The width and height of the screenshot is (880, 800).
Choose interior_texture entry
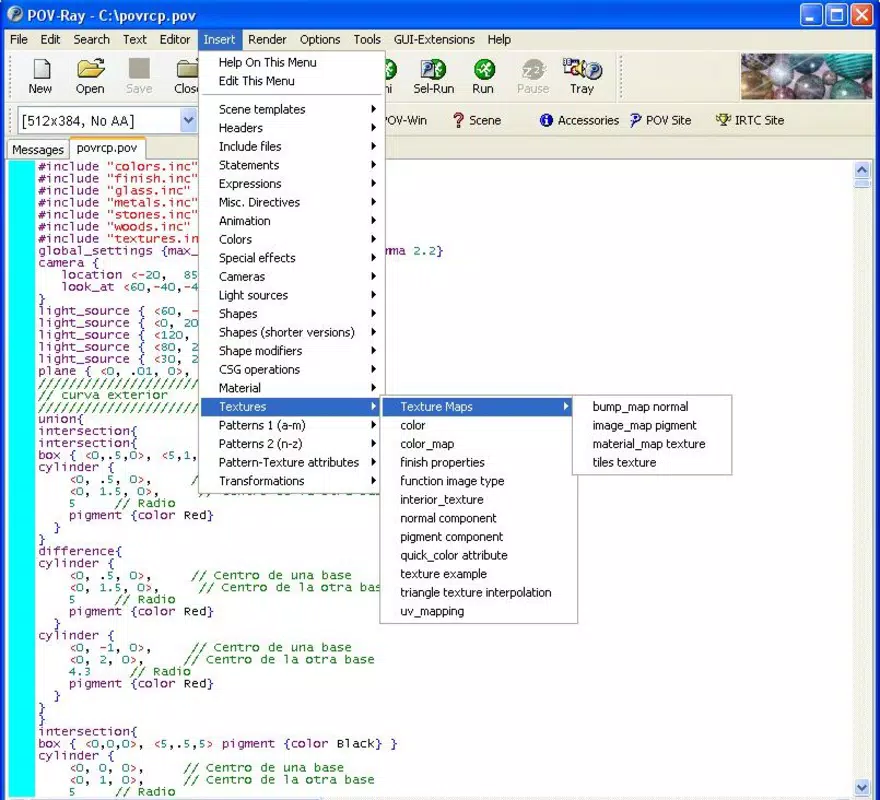coord(478,499)
